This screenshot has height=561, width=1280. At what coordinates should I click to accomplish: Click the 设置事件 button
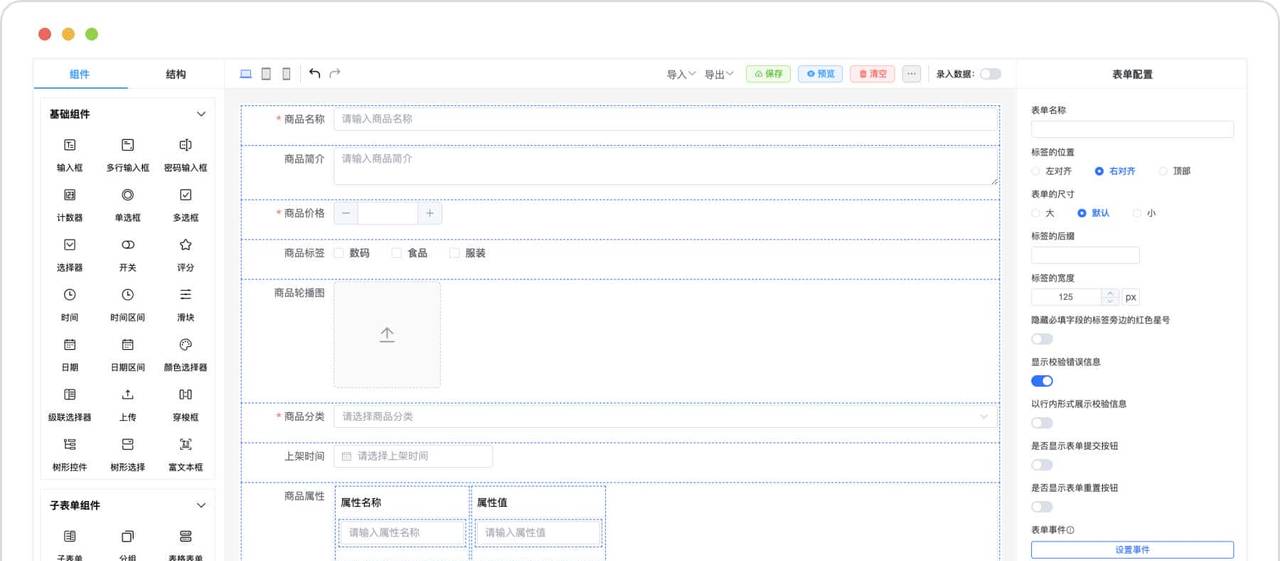1132,550
